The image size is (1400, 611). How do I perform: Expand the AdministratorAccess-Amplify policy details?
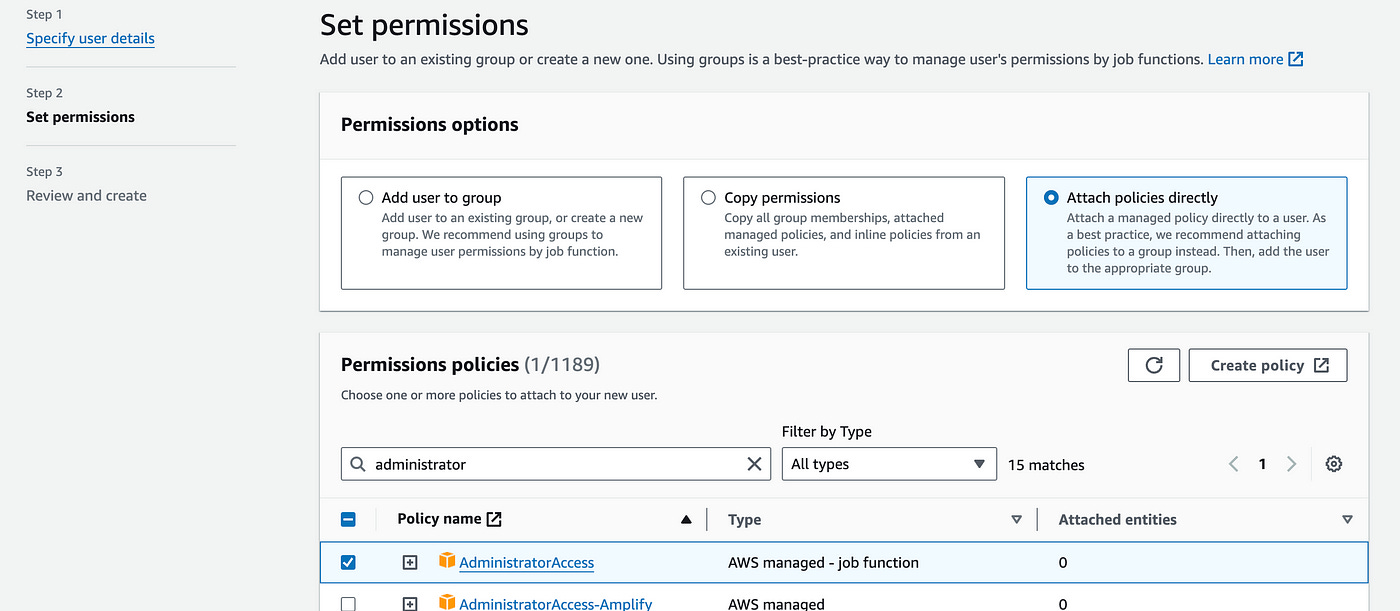410,604
